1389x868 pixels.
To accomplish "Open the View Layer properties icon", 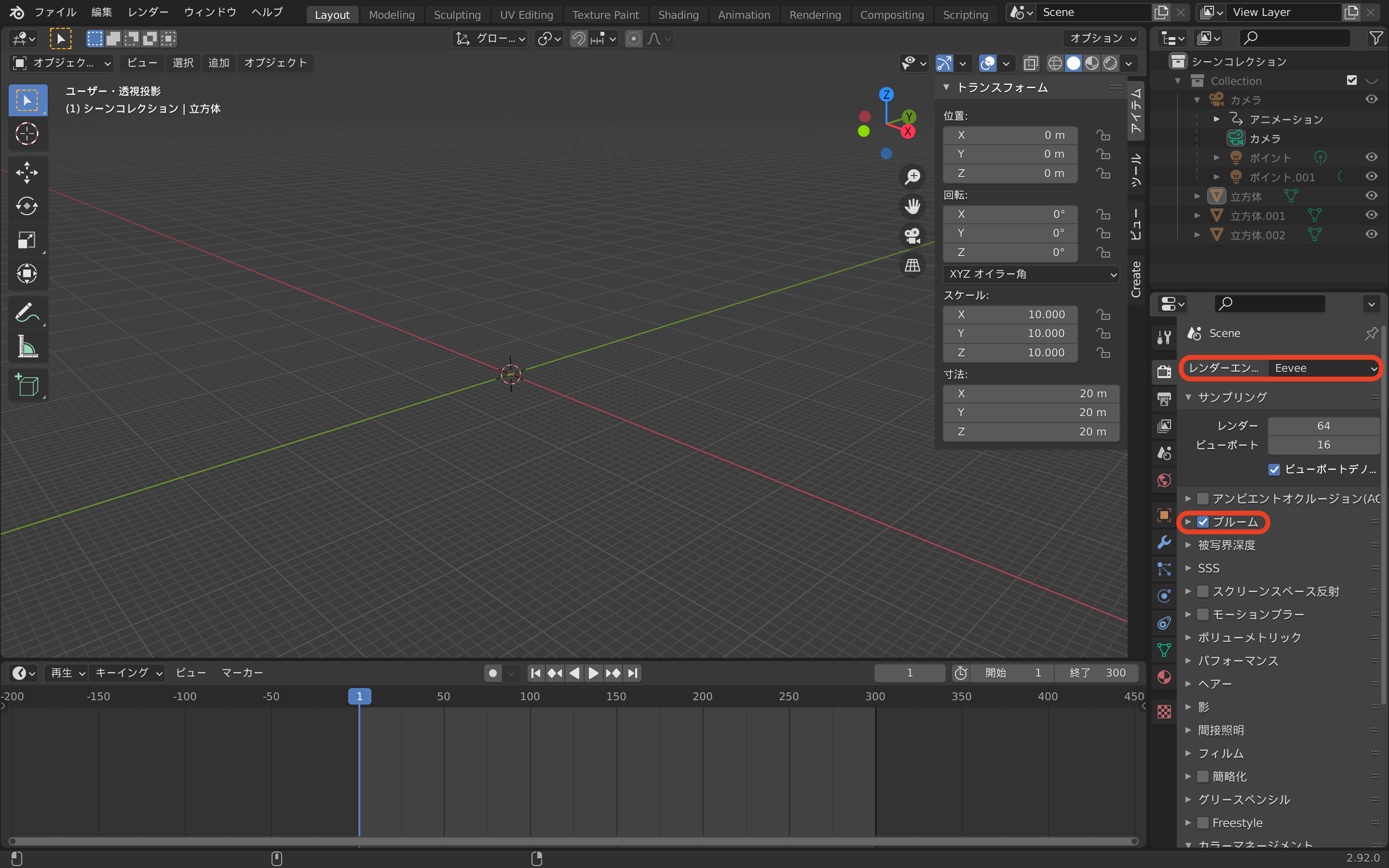I will (x=1164, y=426).
